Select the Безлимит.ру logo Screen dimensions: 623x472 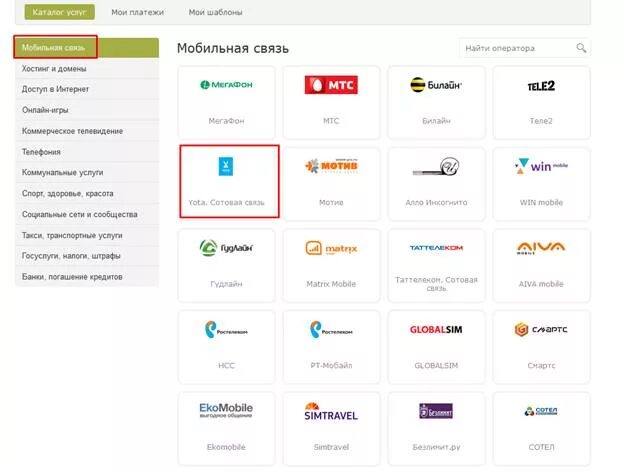point(436,411)
